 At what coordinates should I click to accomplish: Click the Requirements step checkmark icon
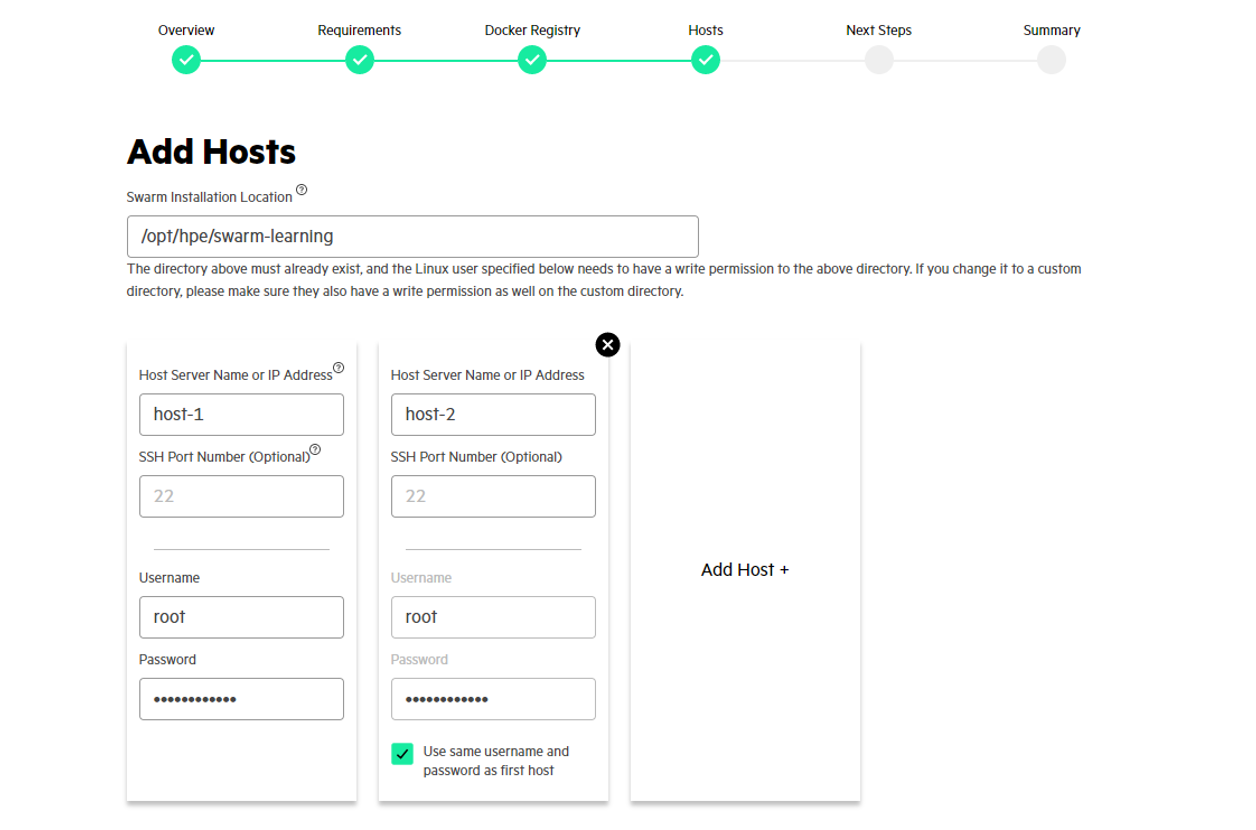[359, 61]
